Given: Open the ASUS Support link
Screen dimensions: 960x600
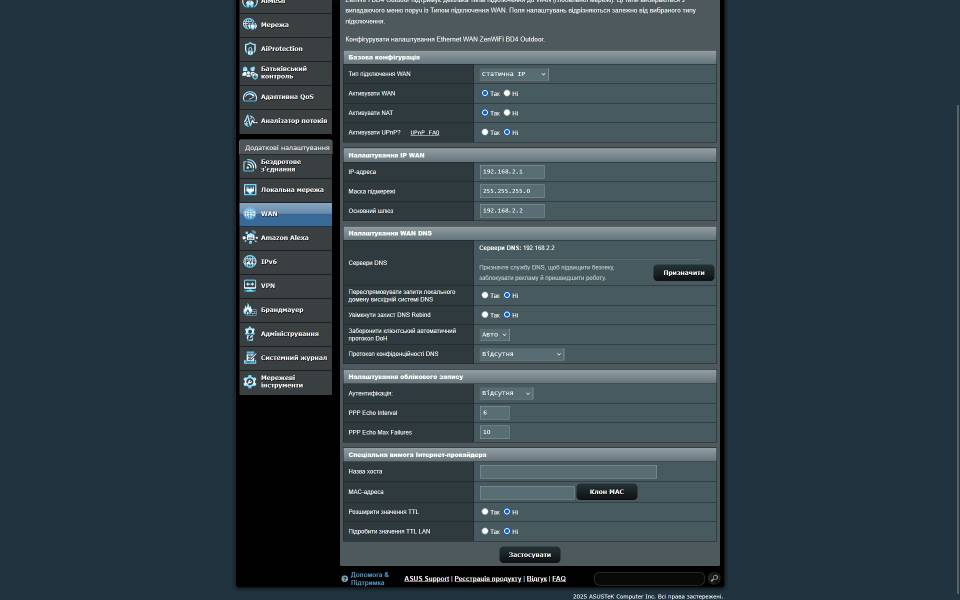Looking at the screenshot, I should pos(426,579).
